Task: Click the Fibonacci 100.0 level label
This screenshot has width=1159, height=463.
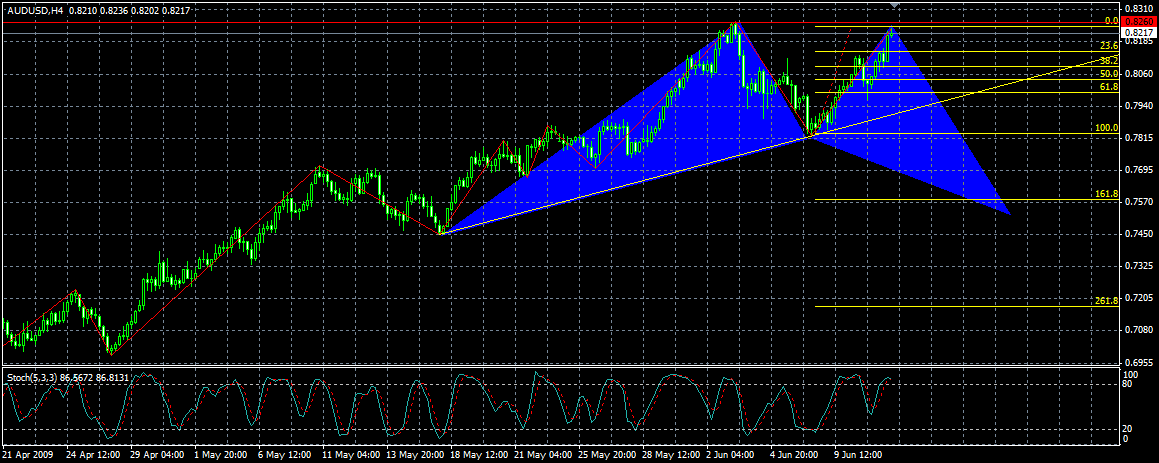Action: (x=1106, y=128)
